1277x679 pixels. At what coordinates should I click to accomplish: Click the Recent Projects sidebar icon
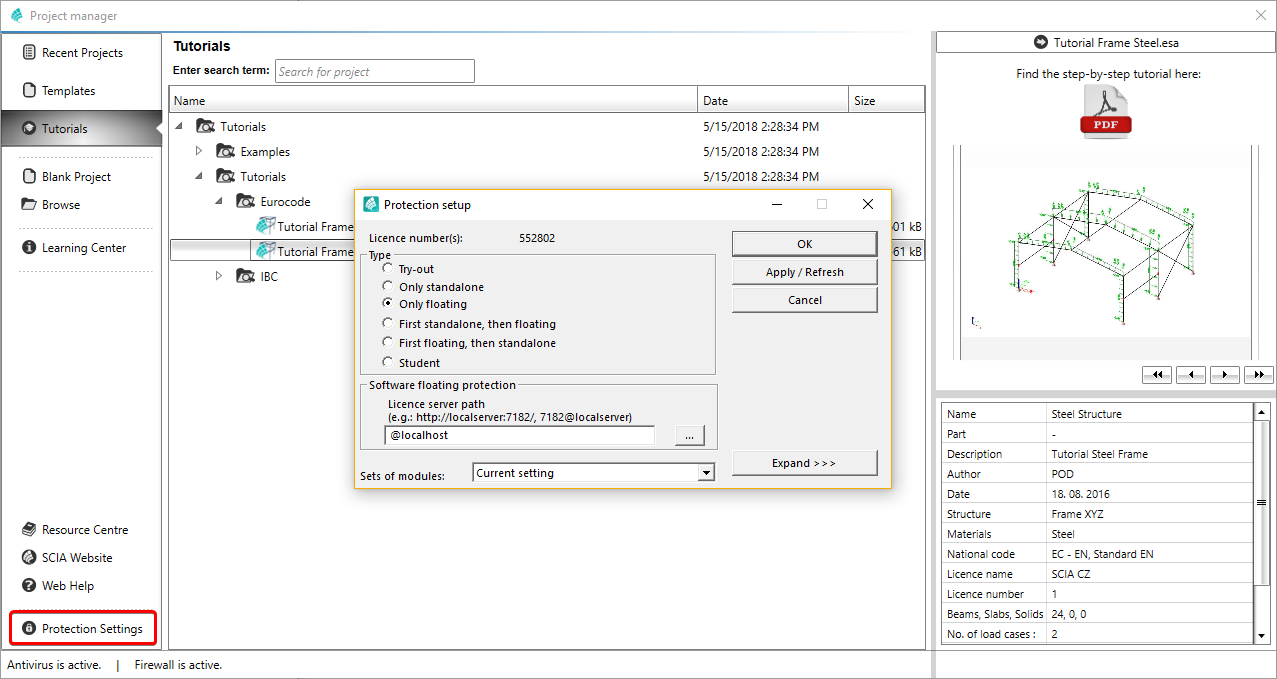point(29,53)
